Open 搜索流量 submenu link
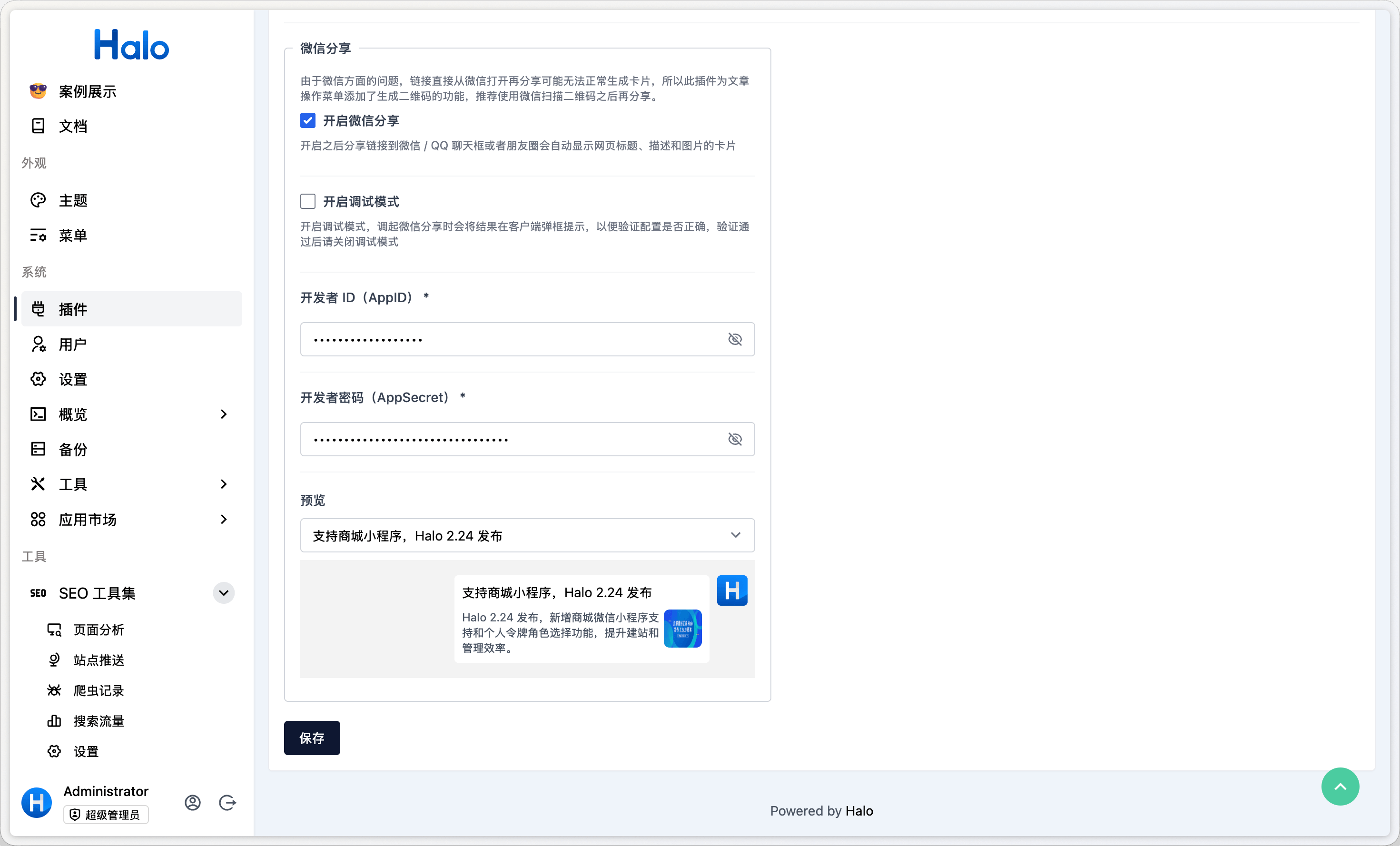This screenshot has width=1400, height=846. pos(131,720)
